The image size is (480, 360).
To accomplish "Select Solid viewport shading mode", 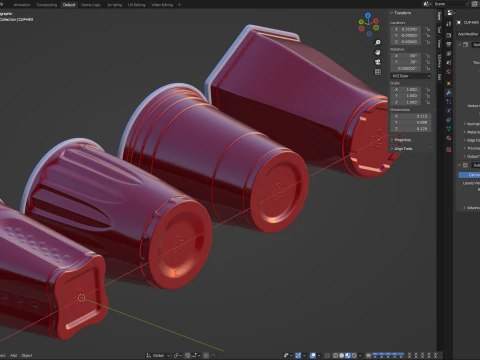I will point(342,355).
